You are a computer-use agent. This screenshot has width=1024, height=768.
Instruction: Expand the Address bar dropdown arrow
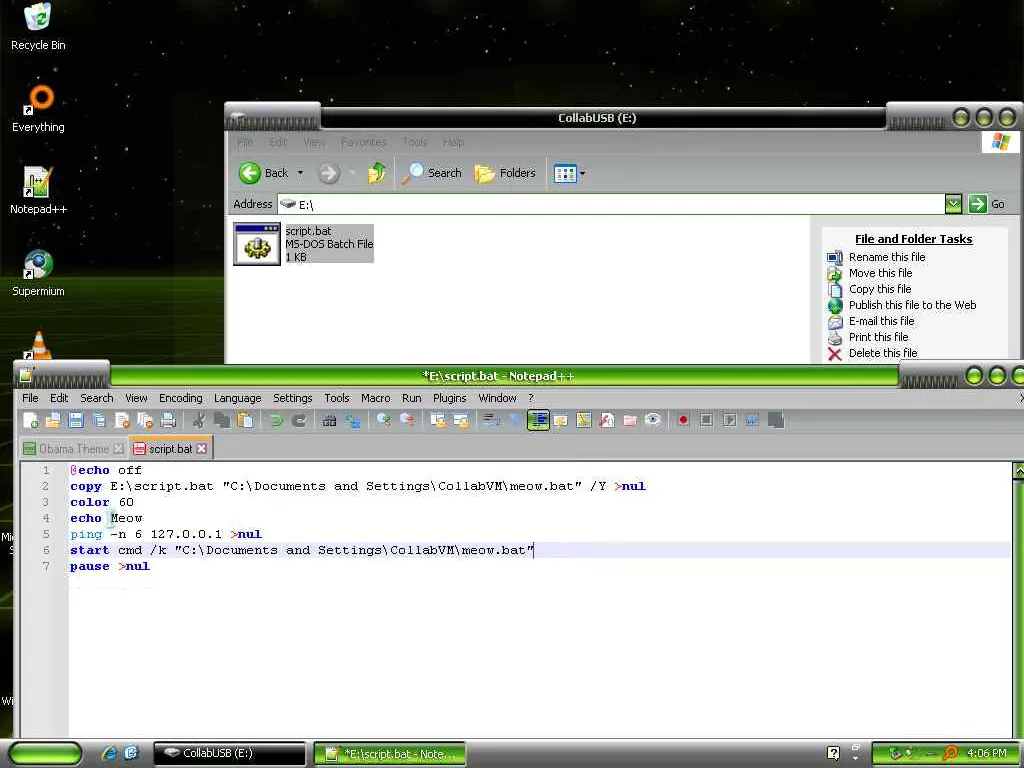[x=953, y=204]
